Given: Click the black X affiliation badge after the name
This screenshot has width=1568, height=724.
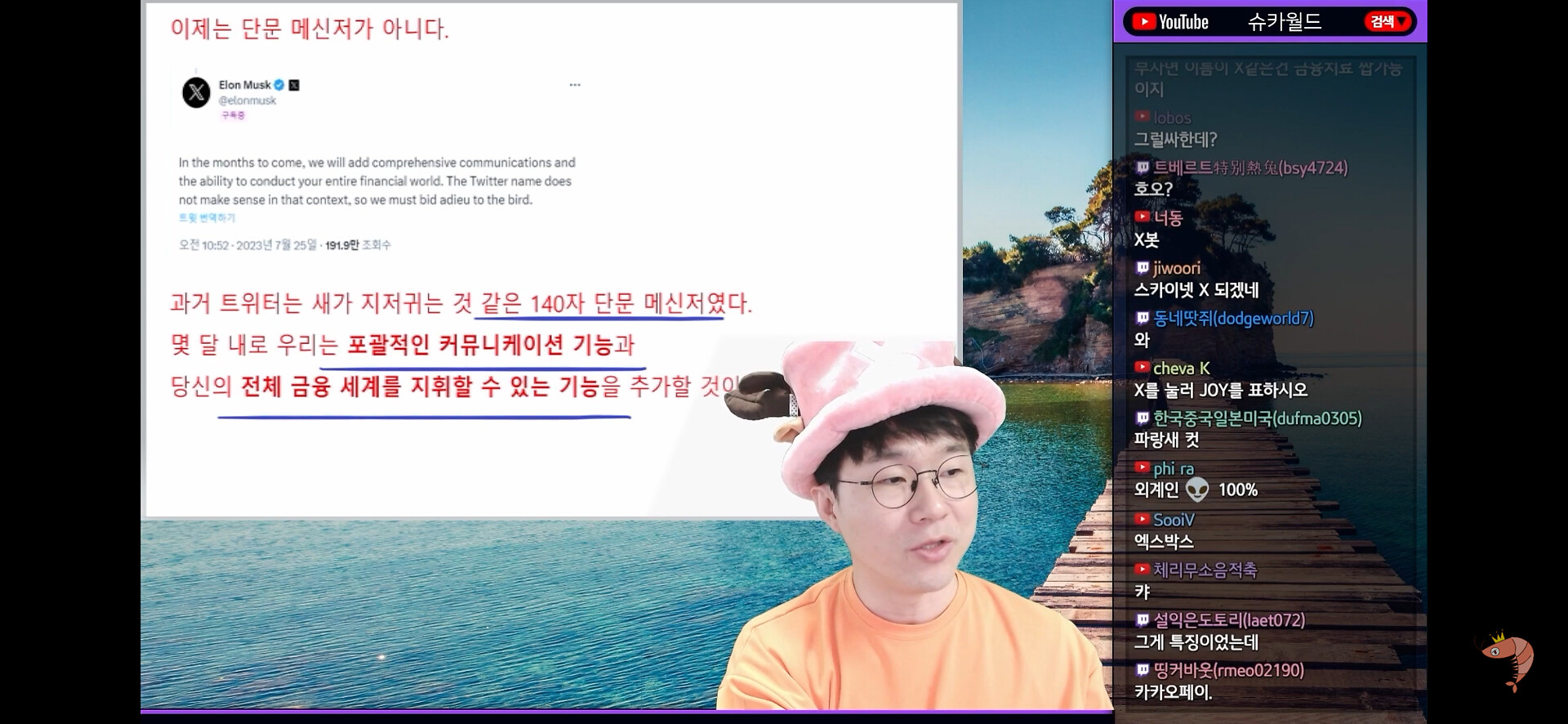Looking at the screenshot, I should pyautogui.click(x=294, y=85).
